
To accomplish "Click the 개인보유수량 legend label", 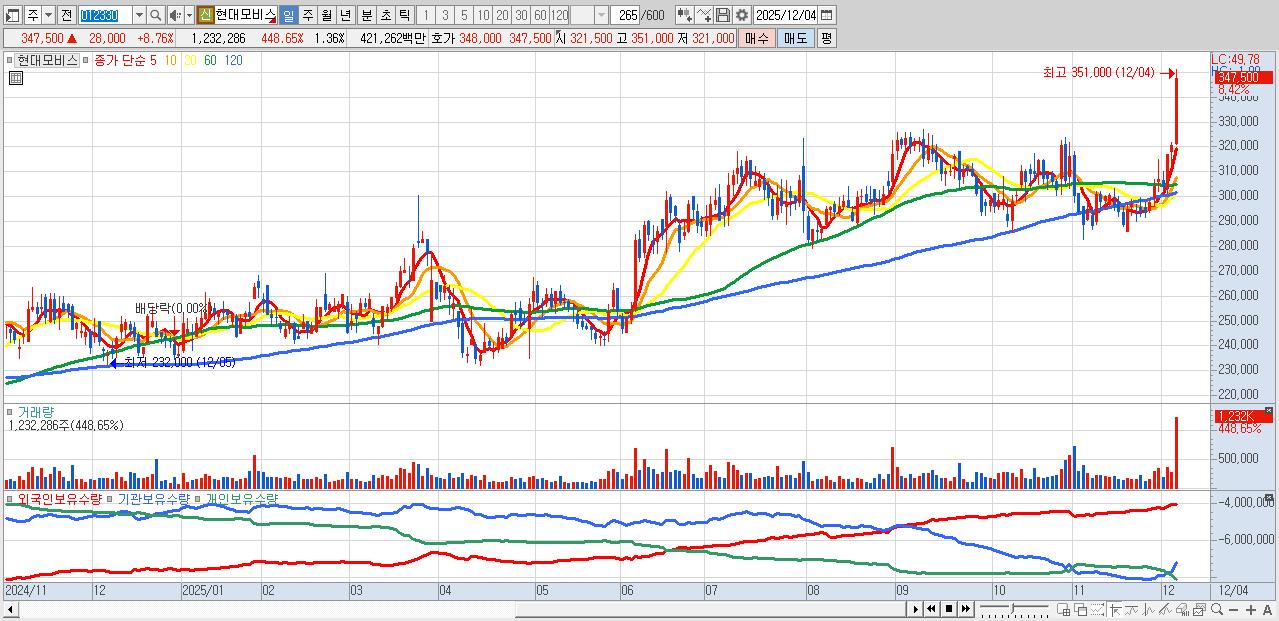I will coord(242,498).
